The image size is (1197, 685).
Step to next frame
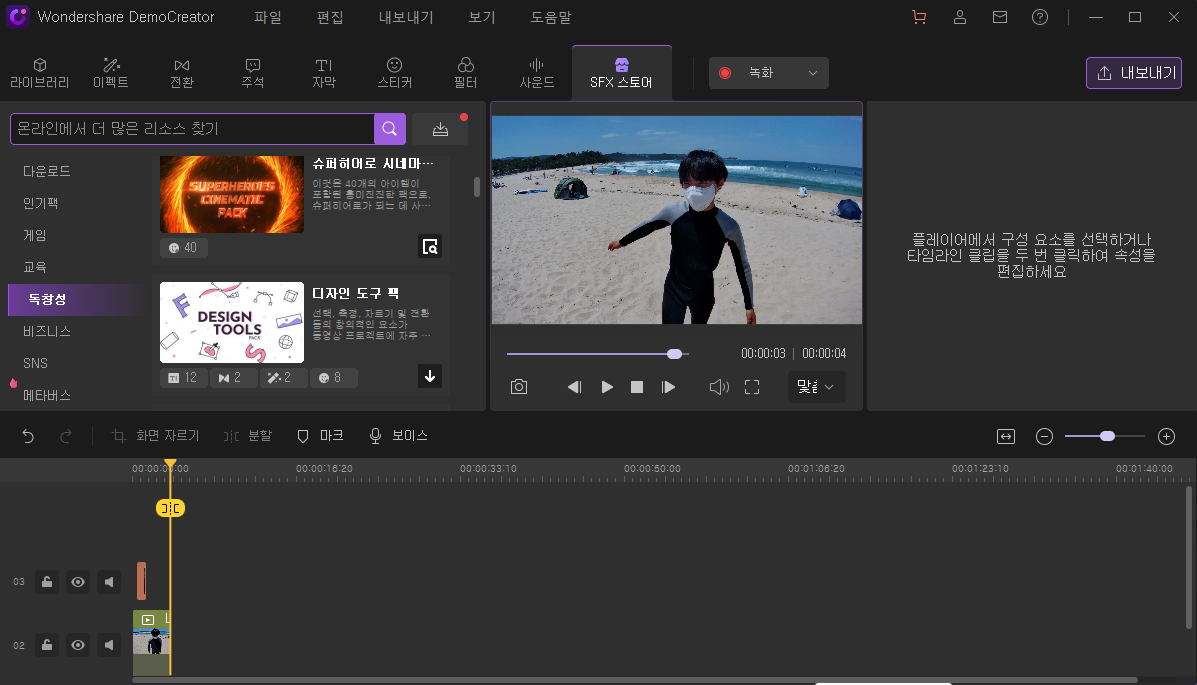668,387
